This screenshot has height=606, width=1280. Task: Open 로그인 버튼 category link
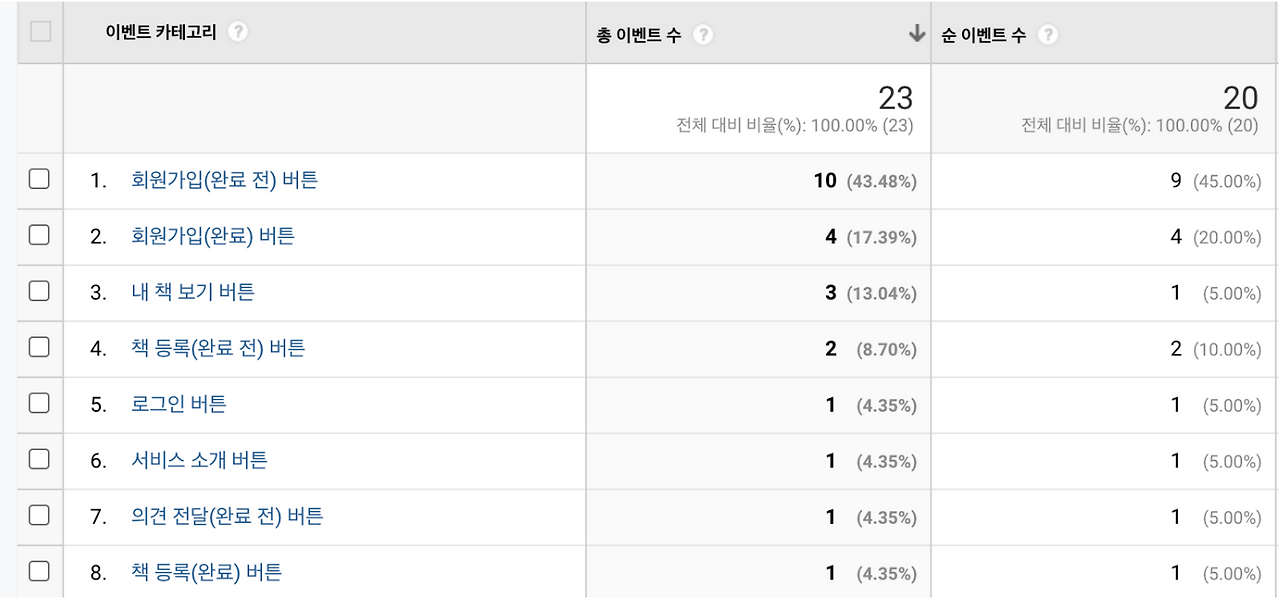coord(179,404)
